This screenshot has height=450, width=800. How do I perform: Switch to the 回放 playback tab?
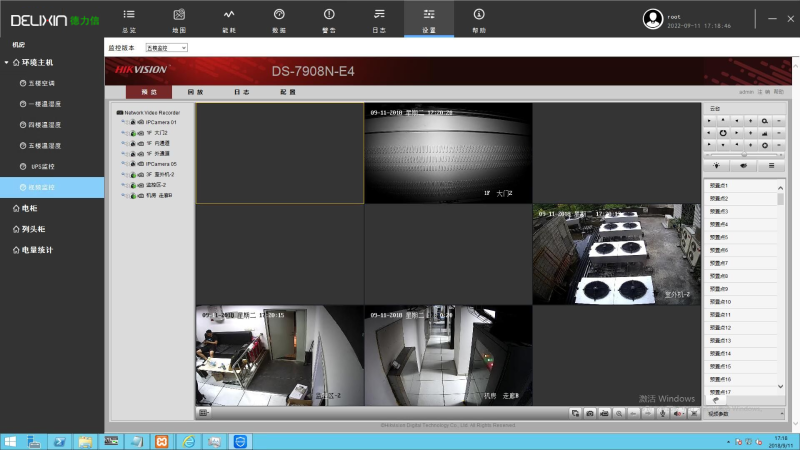pyautogui.click(x=195, y=92)
